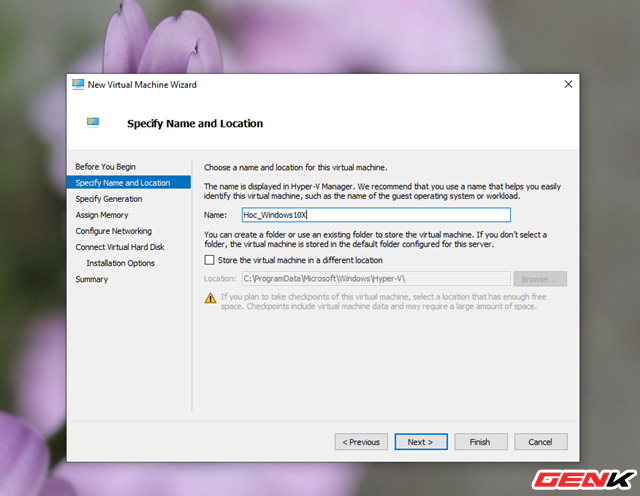This screenshot has height=496, width=640.
Task: Go to Connect Virtual Hard Disk step
Action: click(x=120, y=247)
